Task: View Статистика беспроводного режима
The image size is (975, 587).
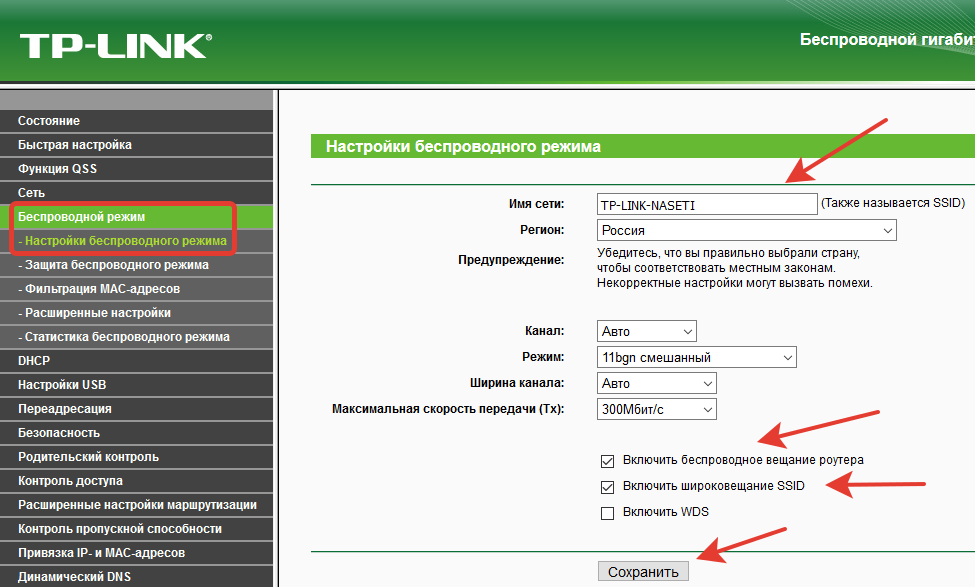Action: point(136,337)
